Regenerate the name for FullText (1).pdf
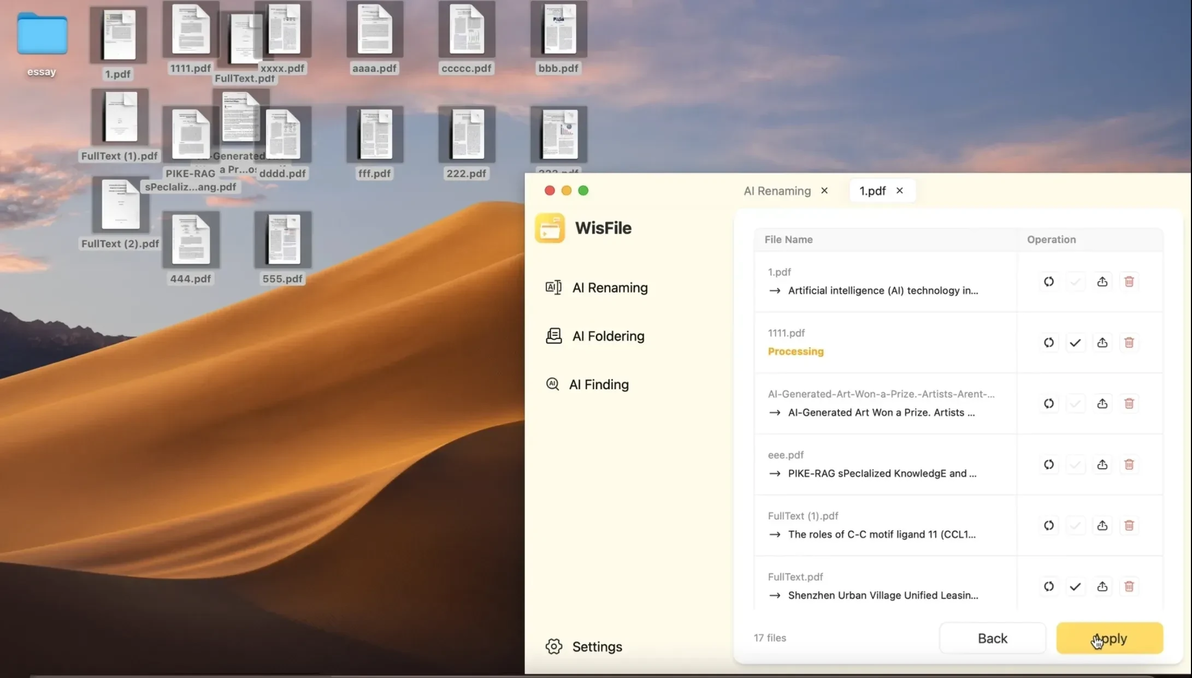Viewport: 1192px width, 678px height. click(x=1048, y=525)
